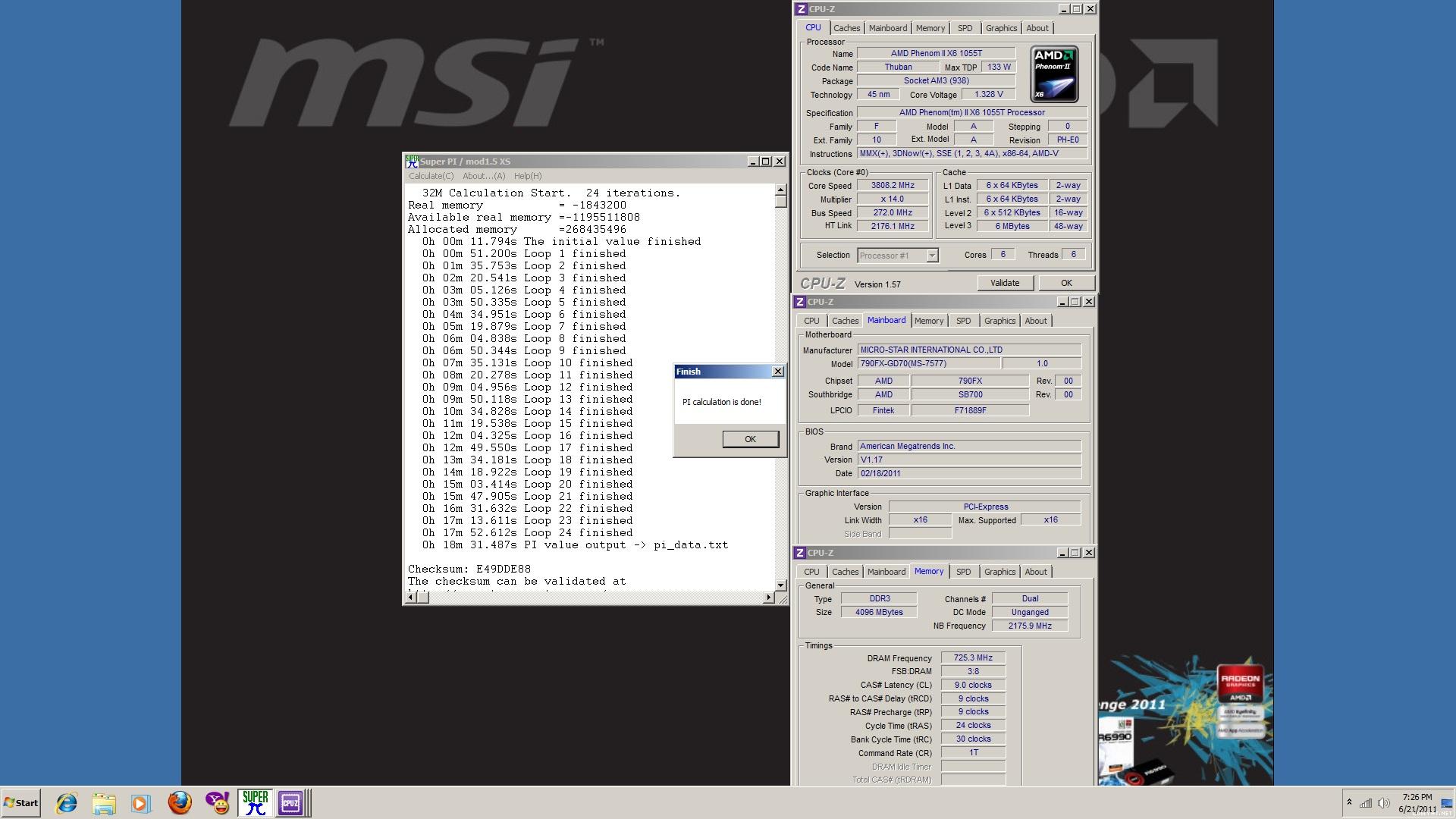Open the Help(H) menu in Super PI

click(x=528, y=176)
